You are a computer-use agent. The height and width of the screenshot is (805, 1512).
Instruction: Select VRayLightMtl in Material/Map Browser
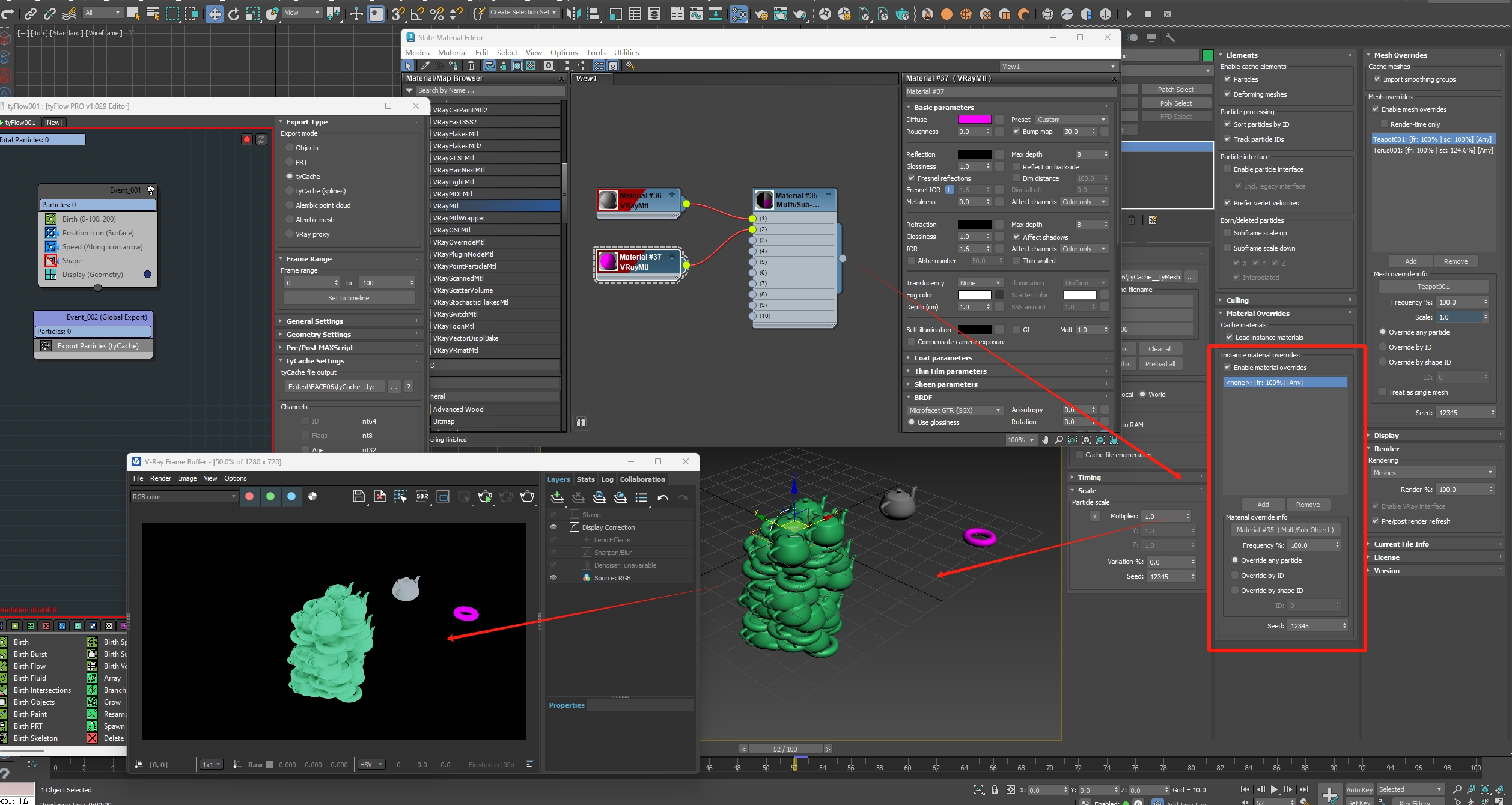tap(496, 182)
